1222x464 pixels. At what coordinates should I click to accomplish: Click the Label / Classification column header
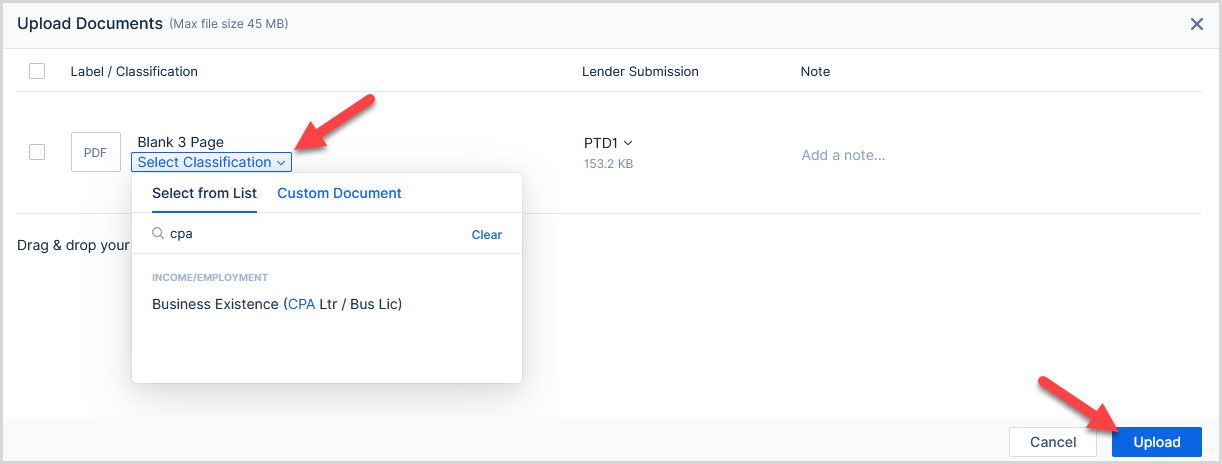pos(134,71)
